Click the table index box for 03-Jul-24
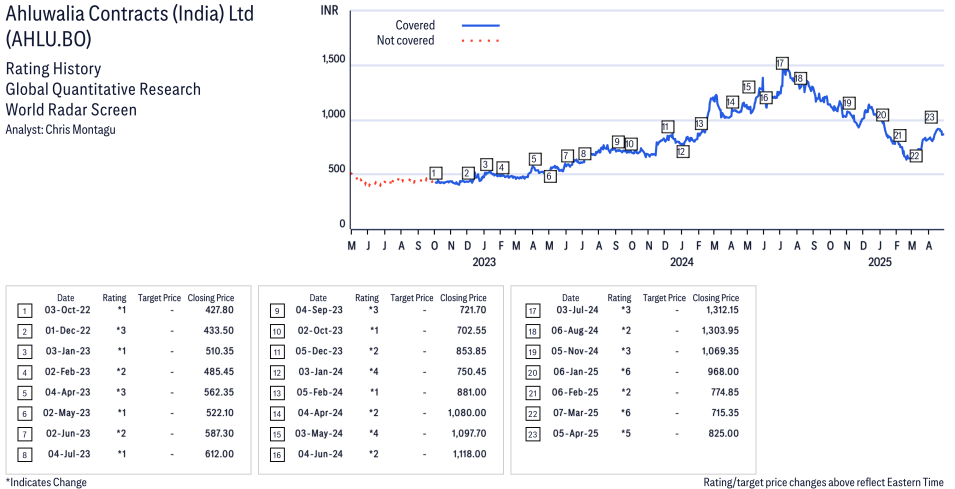 click(x=532, y=311)
